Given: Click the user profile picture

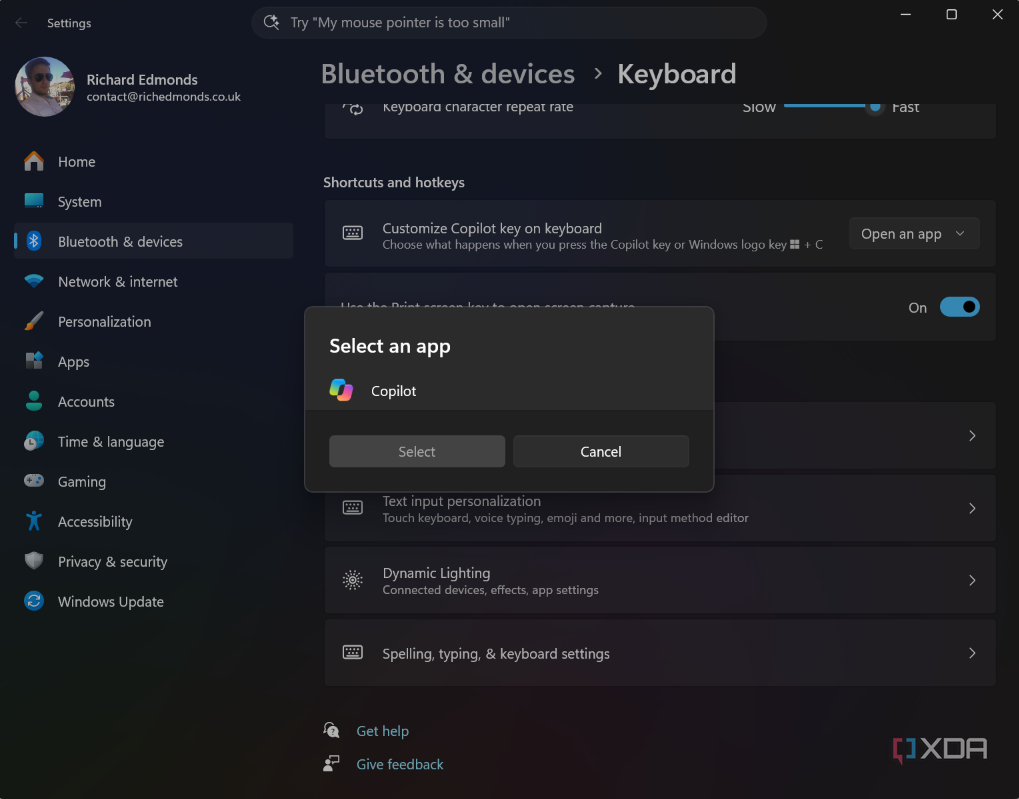Looking at the screenshot, I should [x=45, y=86].
